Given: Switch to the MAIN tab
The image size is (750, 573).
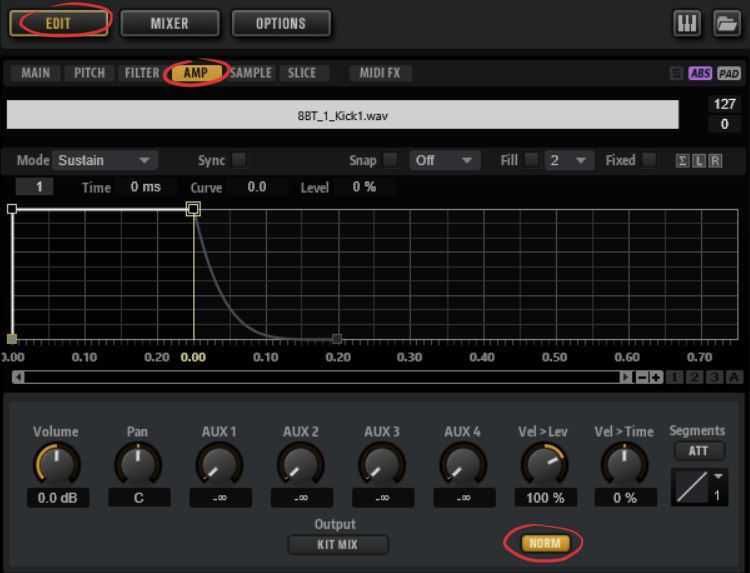Looking at the screenshot, I should [35, 73].
